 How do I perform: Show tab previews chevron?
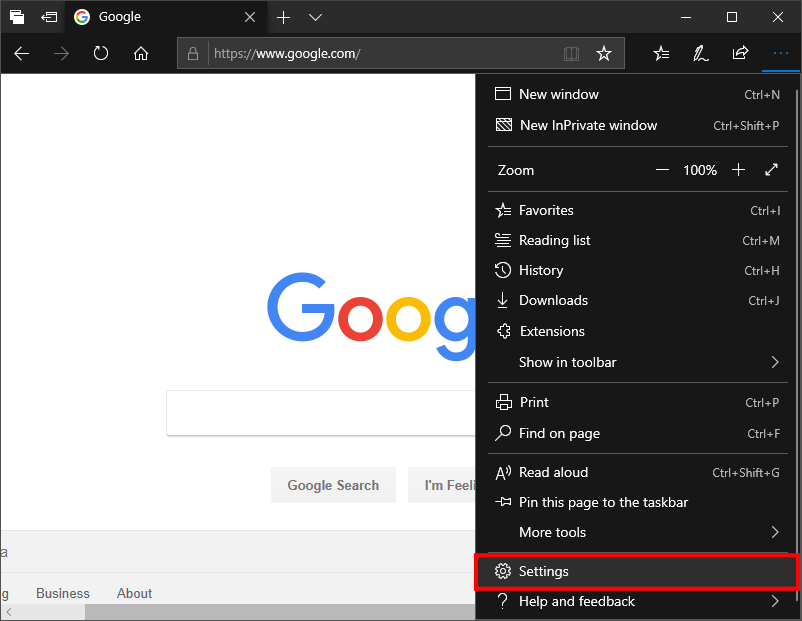click(316, 17)
